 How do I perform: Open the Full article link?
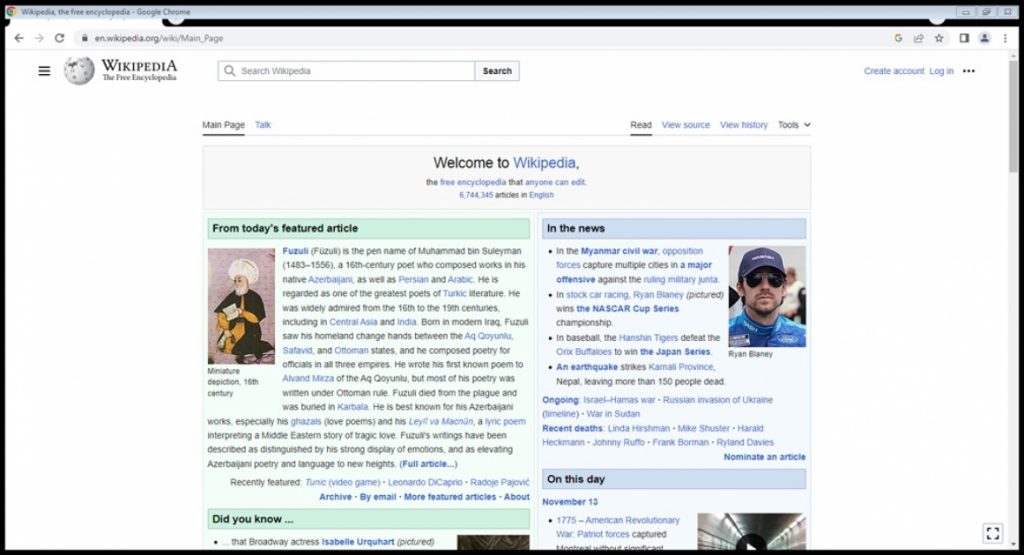tap(428, 464)
